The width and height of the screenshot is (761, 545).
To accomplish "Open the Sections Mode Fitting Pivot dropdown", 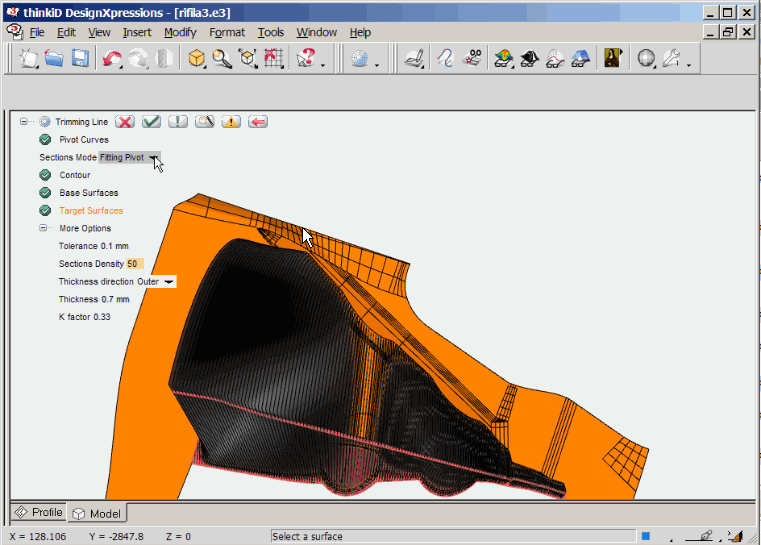I will [x=153, y=158].
